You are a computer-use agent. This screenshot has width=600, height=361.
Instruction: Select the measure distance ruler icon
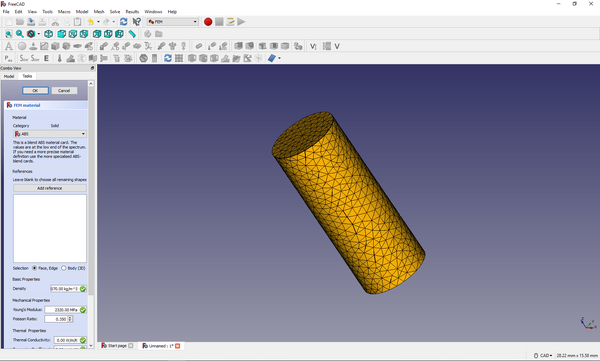point(132,34)
